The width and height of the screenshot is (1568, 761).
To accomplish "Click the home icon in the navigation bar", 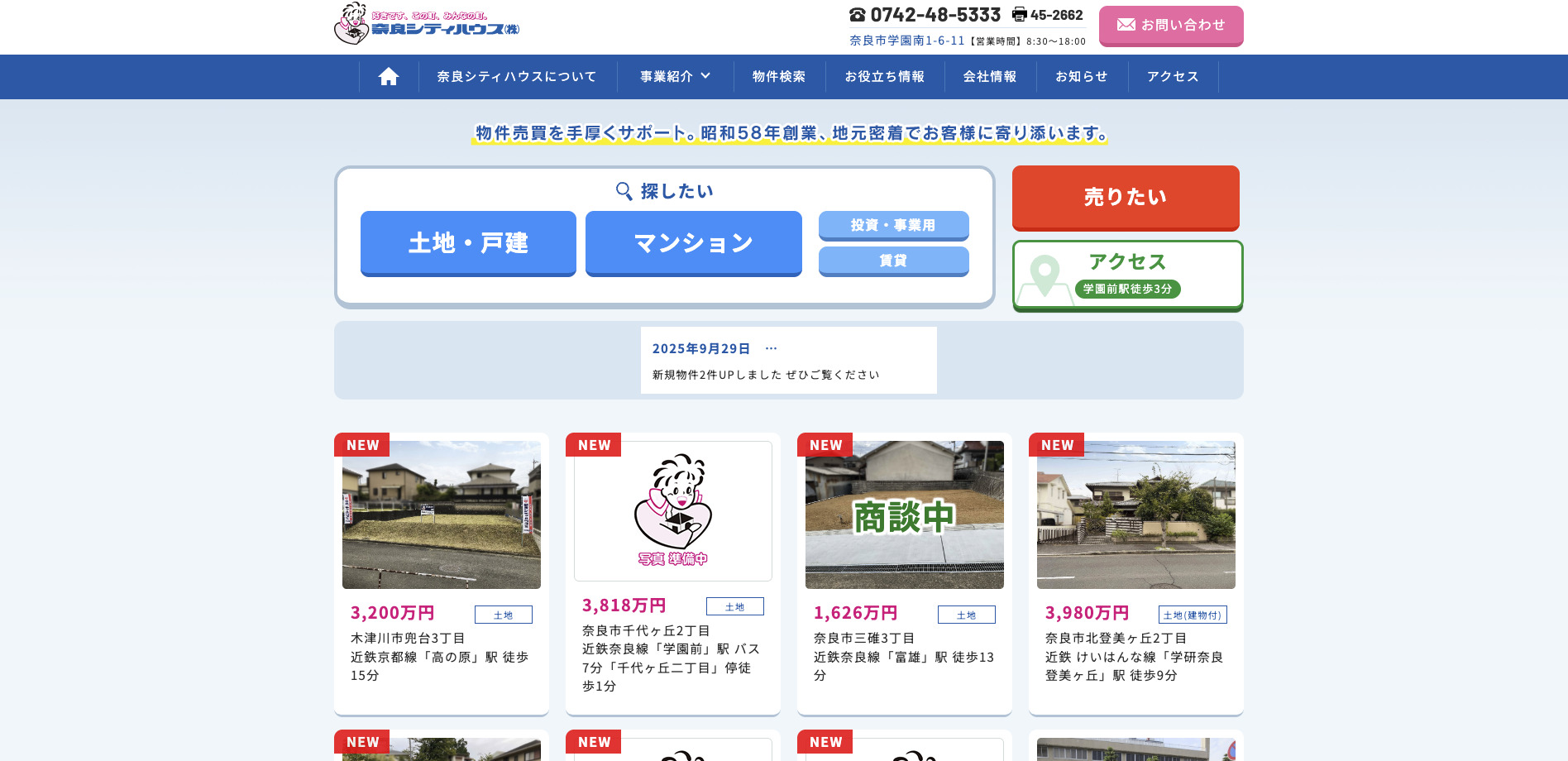I will coord(388,76).
